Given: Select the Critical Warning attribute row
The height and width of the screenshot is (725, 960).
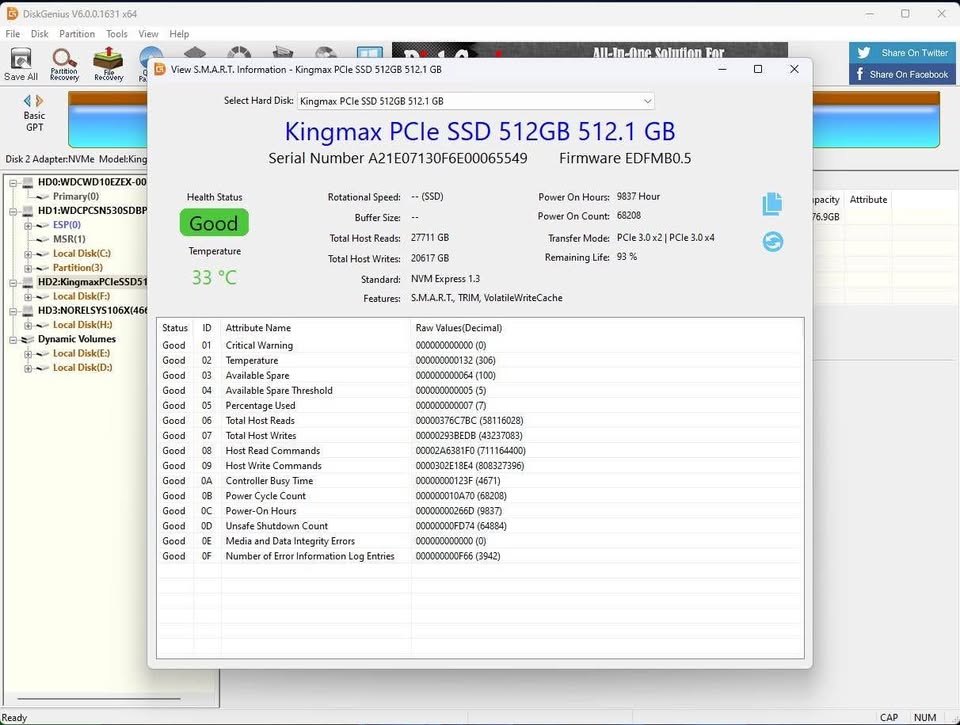Looking at the screenshot, I should click(x=480, y=345).
